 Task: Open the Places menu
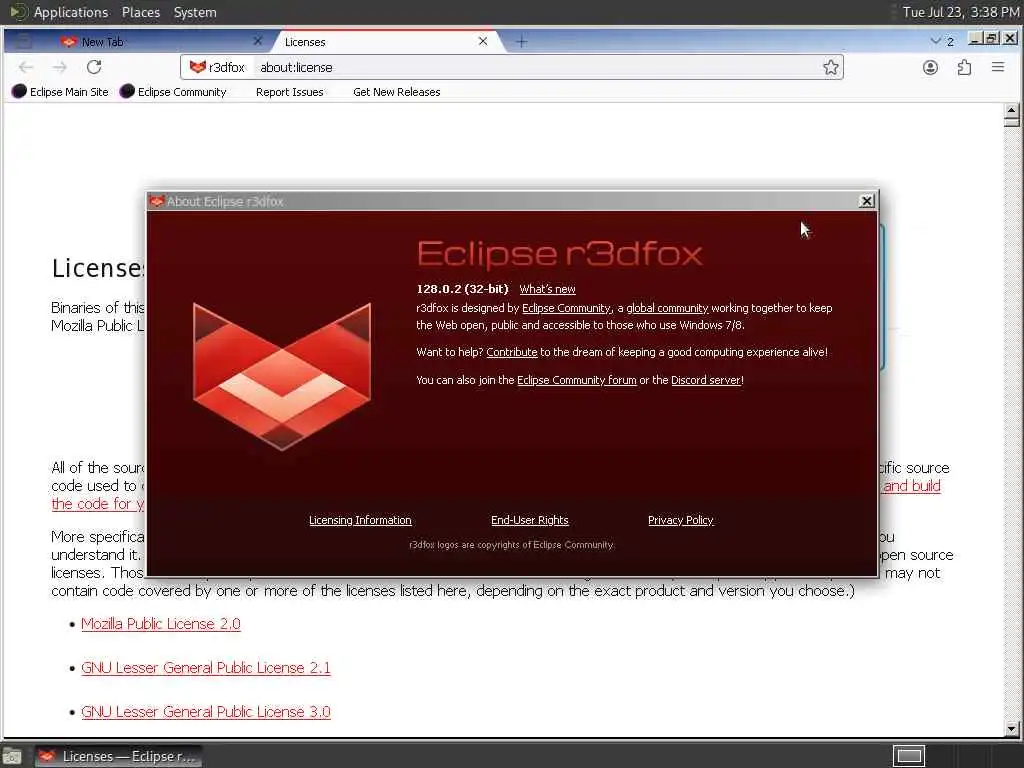pos(140,12)
